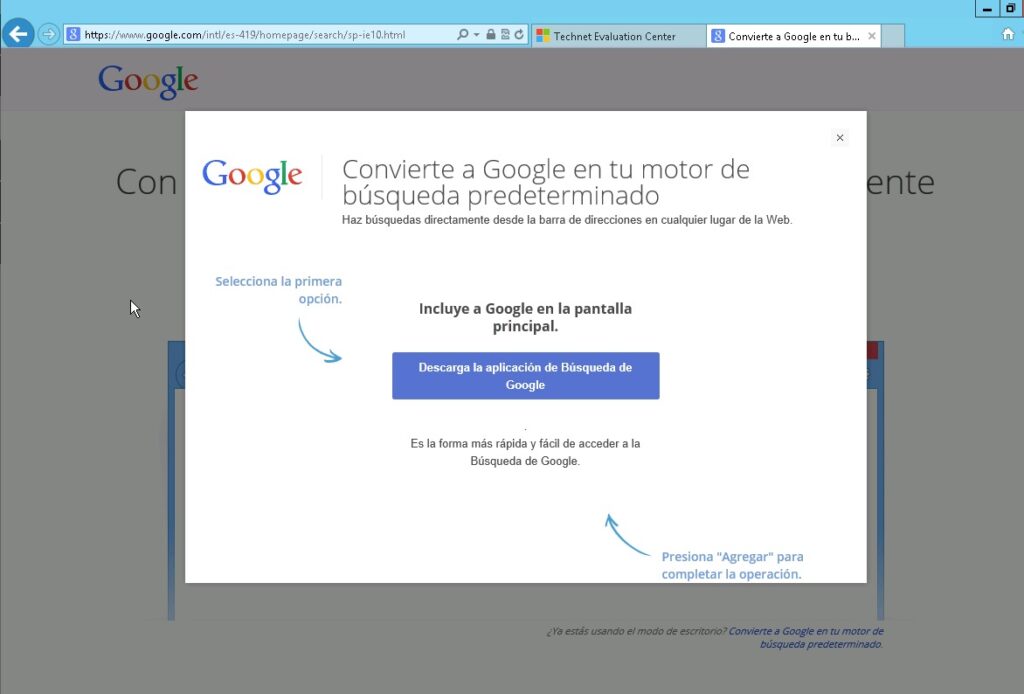The height and width of the screenshot is (694, 1024).
Task: Click the browser Home icon
Action: (x=1008, y=35)
